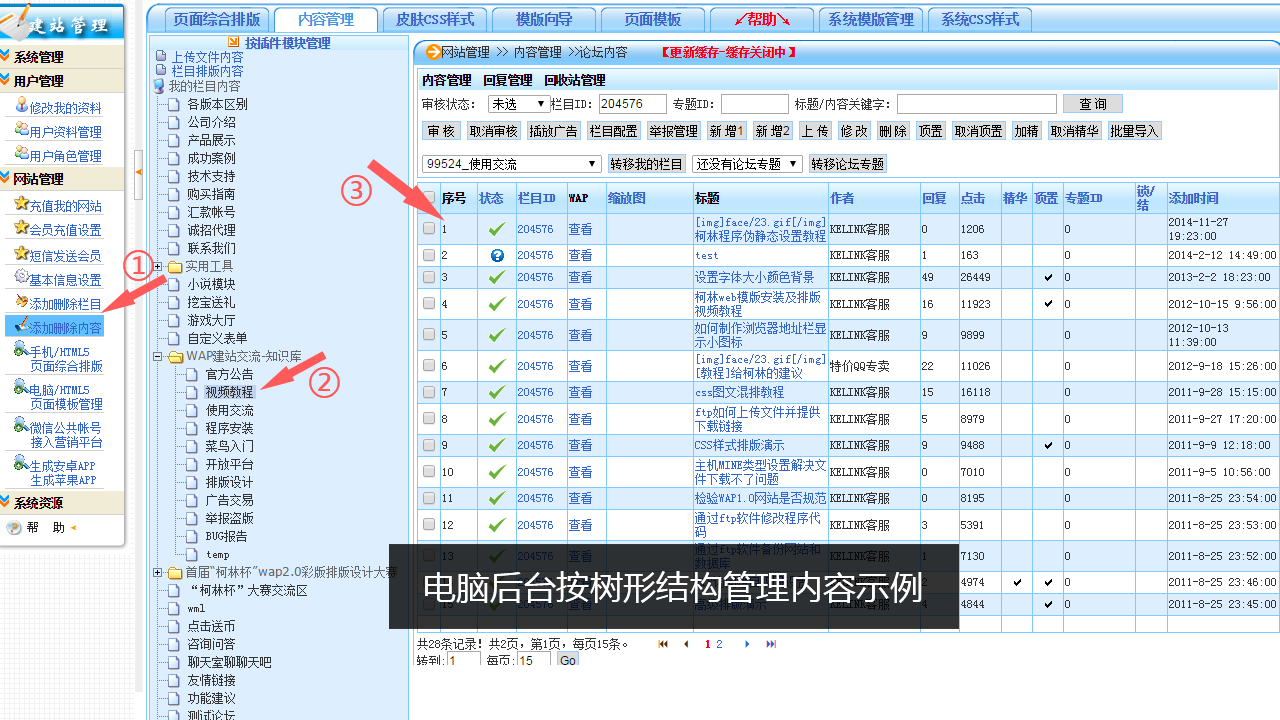Image resolution: width=1280 pixels, height=720 pixels.
Task: Collapse the WAP建站交流-知识库 tree folder
Action: pos(158,357)
